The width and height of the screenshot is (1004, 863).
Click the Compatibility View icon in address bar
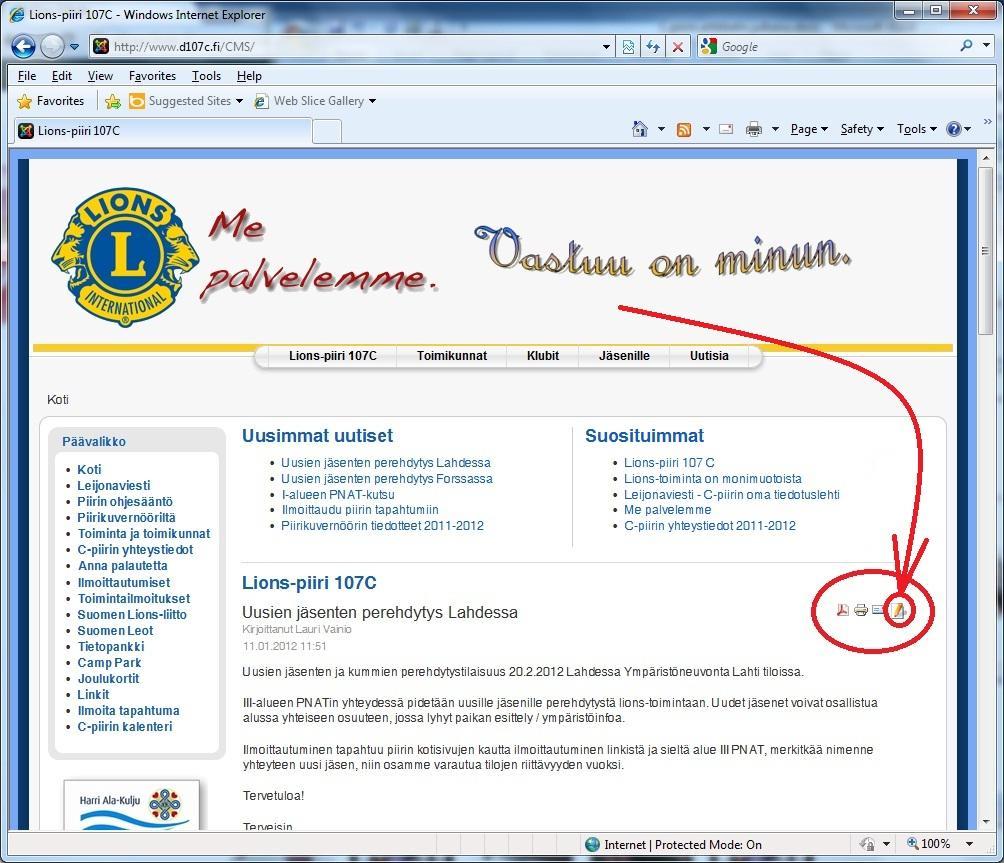click(628, 47)
